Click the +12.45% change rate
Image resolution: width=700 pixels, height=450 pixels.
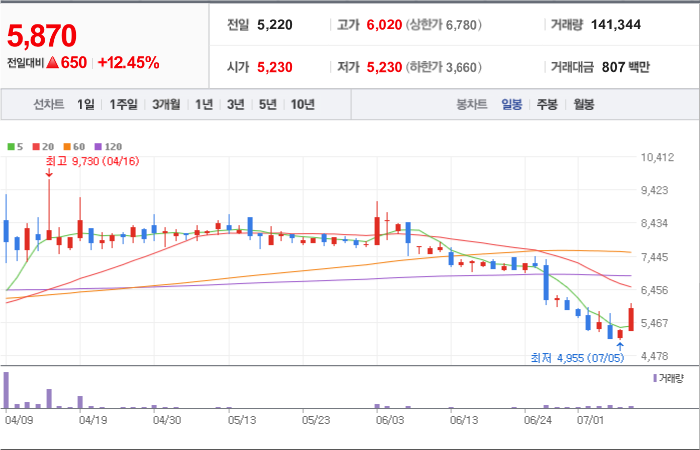point(128,63)
